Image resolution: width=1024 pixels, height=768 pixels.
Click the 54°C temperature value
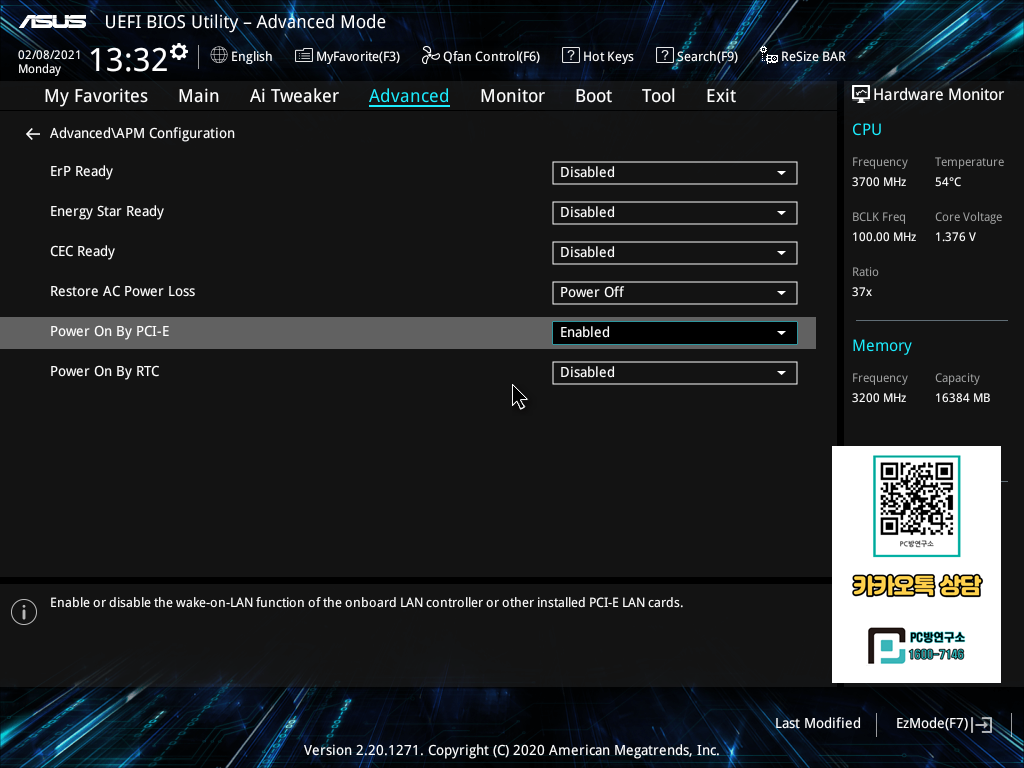pos(948,182)
